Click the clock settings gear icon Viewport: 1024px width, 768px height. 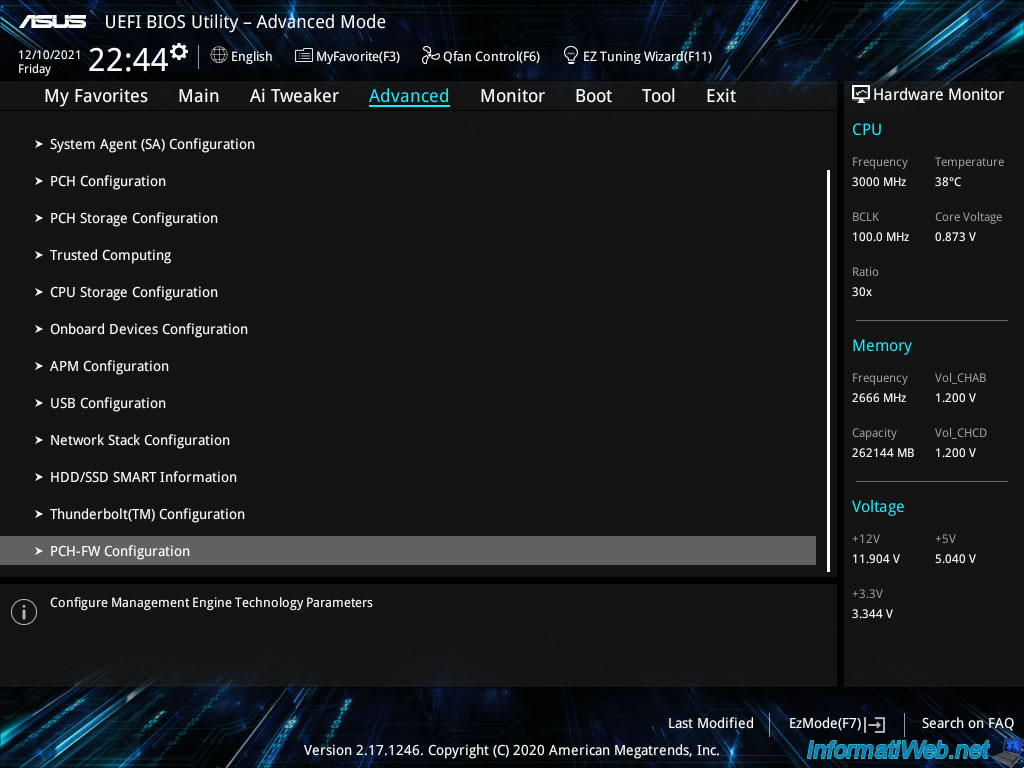[x=179, y=52]
